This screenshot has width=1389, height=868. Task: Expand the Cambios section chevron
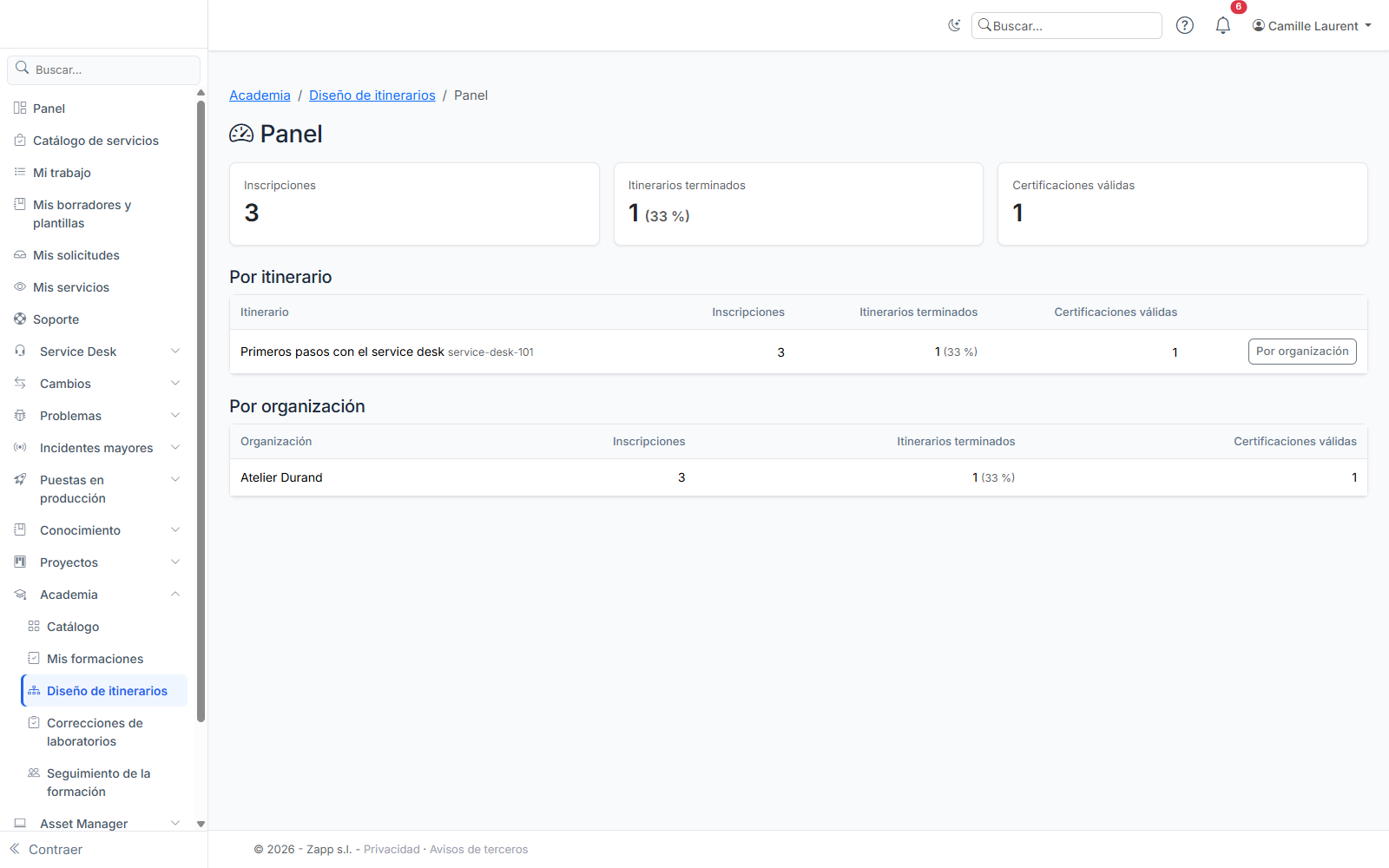[x=175, y=383]
